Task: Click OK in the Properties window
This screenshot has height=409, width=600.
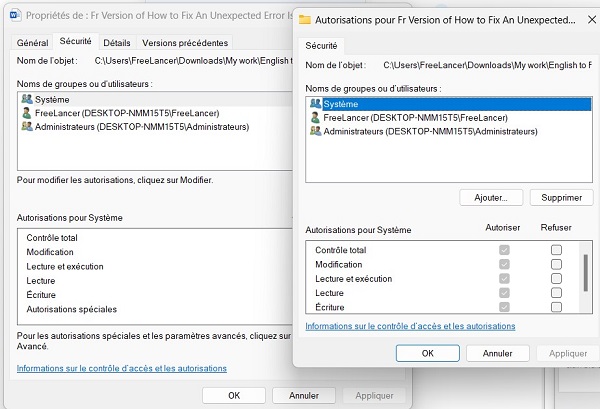Action: pos(234,395)
